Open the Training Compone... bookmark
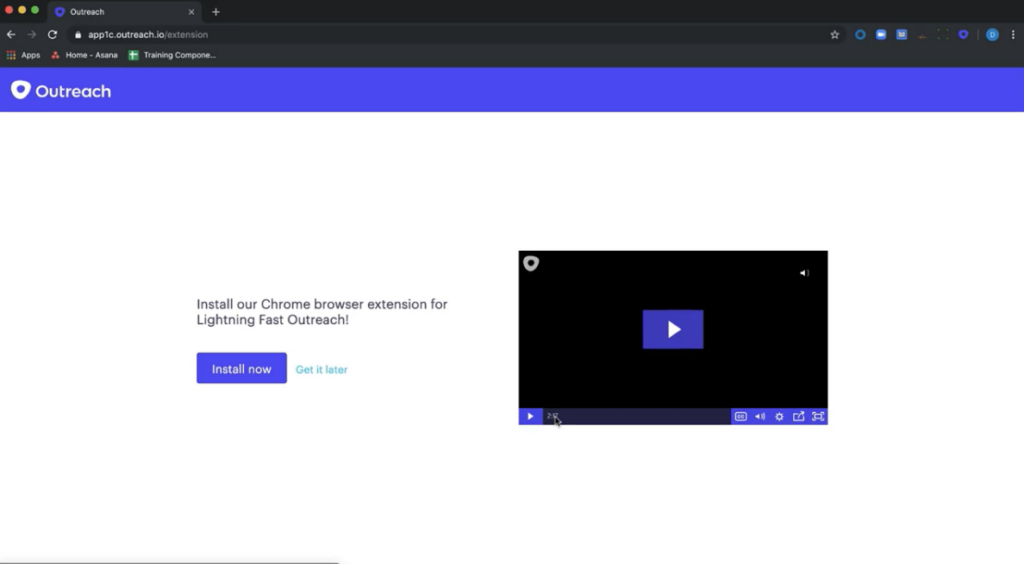The height and width of the screenshot is (564, 1024). coord(172,55)
